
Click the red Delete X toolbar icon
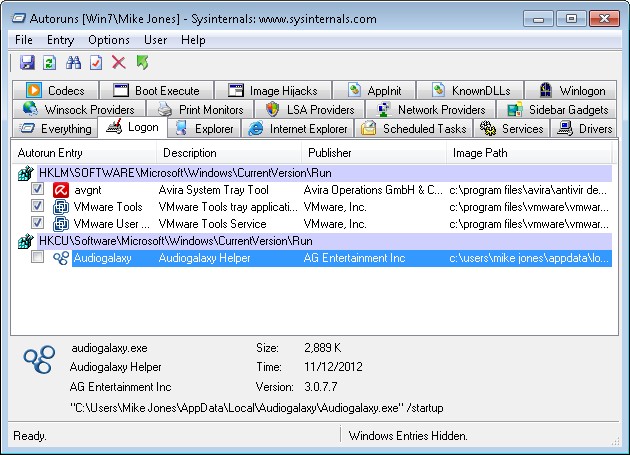point(119,62)
